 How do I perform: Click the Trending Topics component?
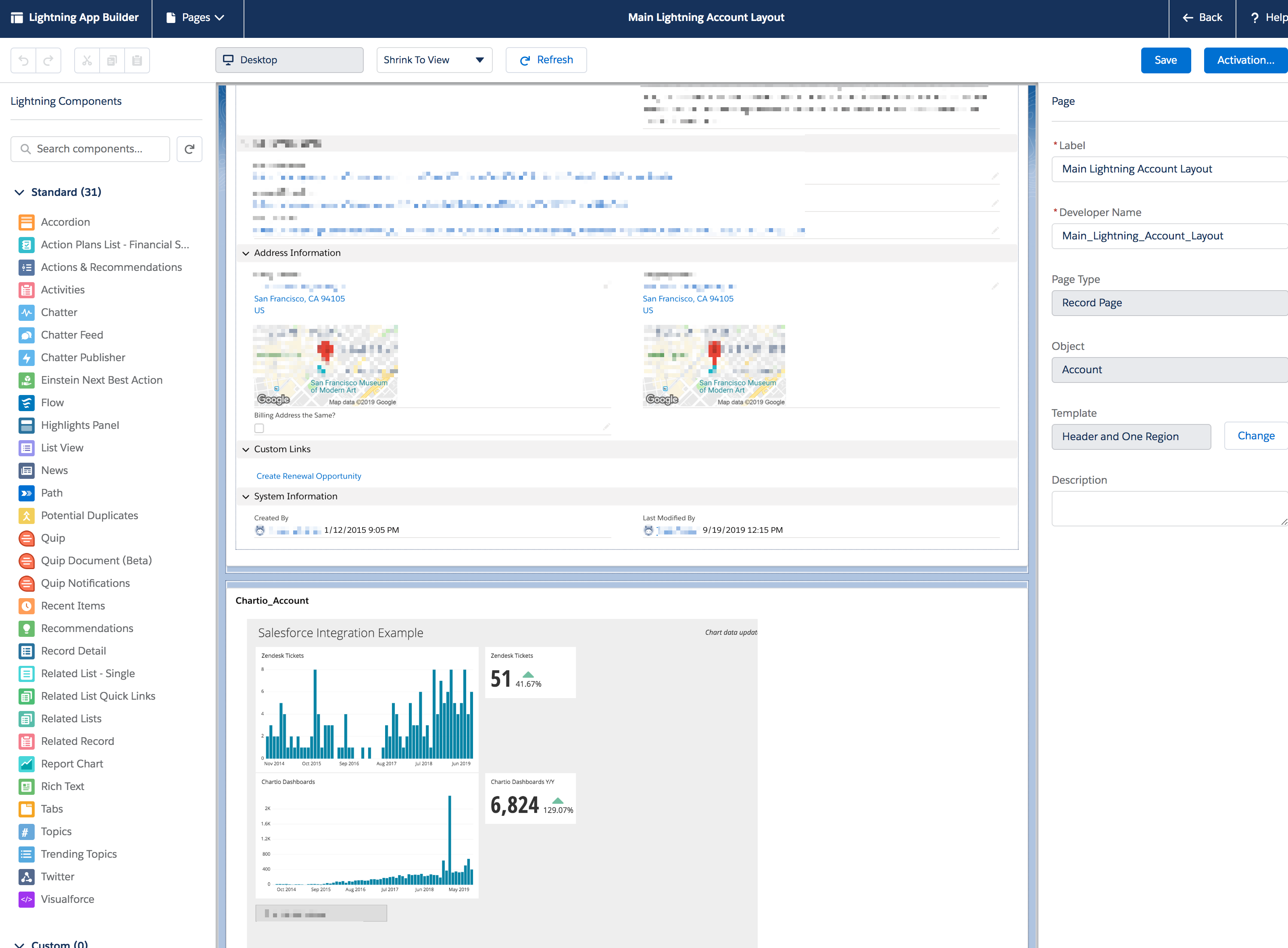pyautogui.click(x=79, y=854)
